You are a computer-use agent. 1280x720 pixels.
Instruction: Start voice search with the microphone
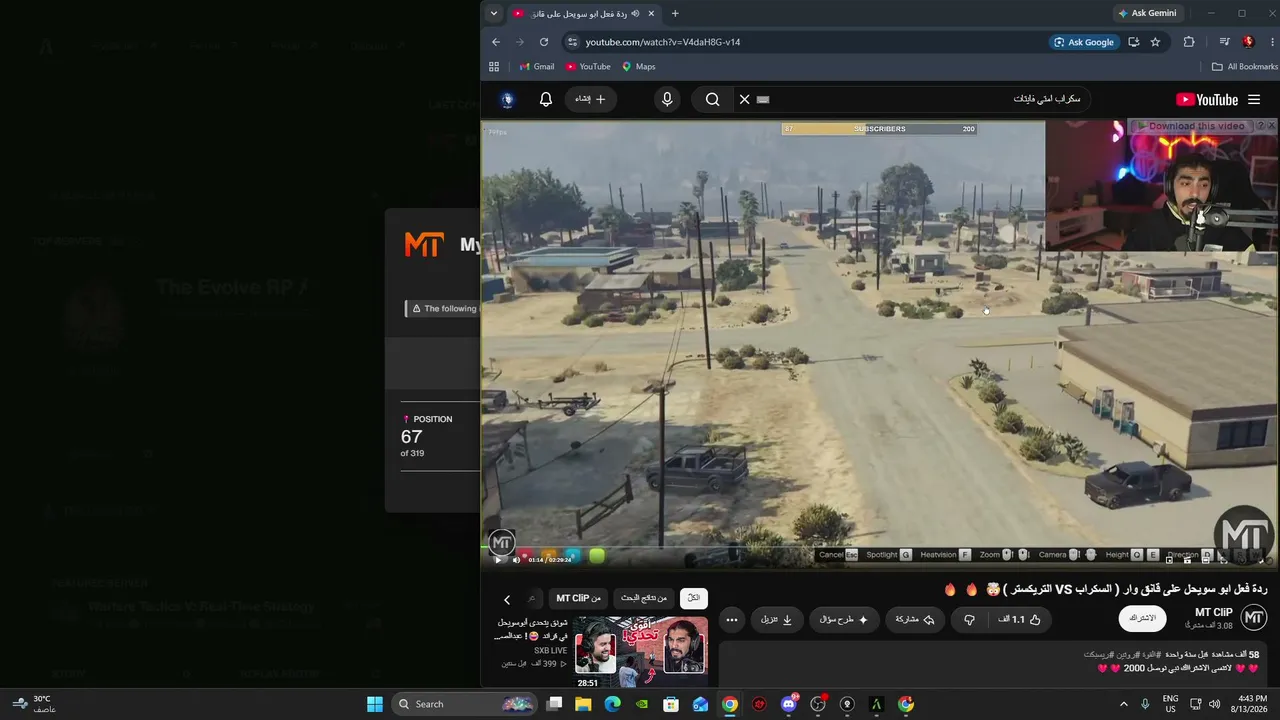[x=667, y=99]
